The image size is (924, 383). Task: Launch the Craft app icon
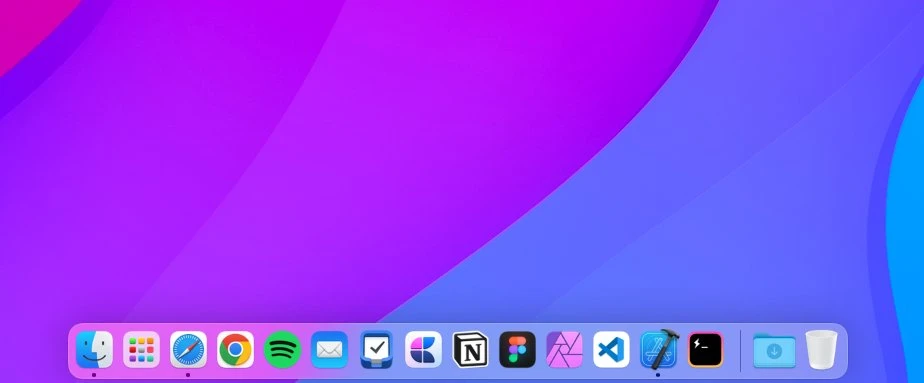pyautogui.click(x=423, y=349)
